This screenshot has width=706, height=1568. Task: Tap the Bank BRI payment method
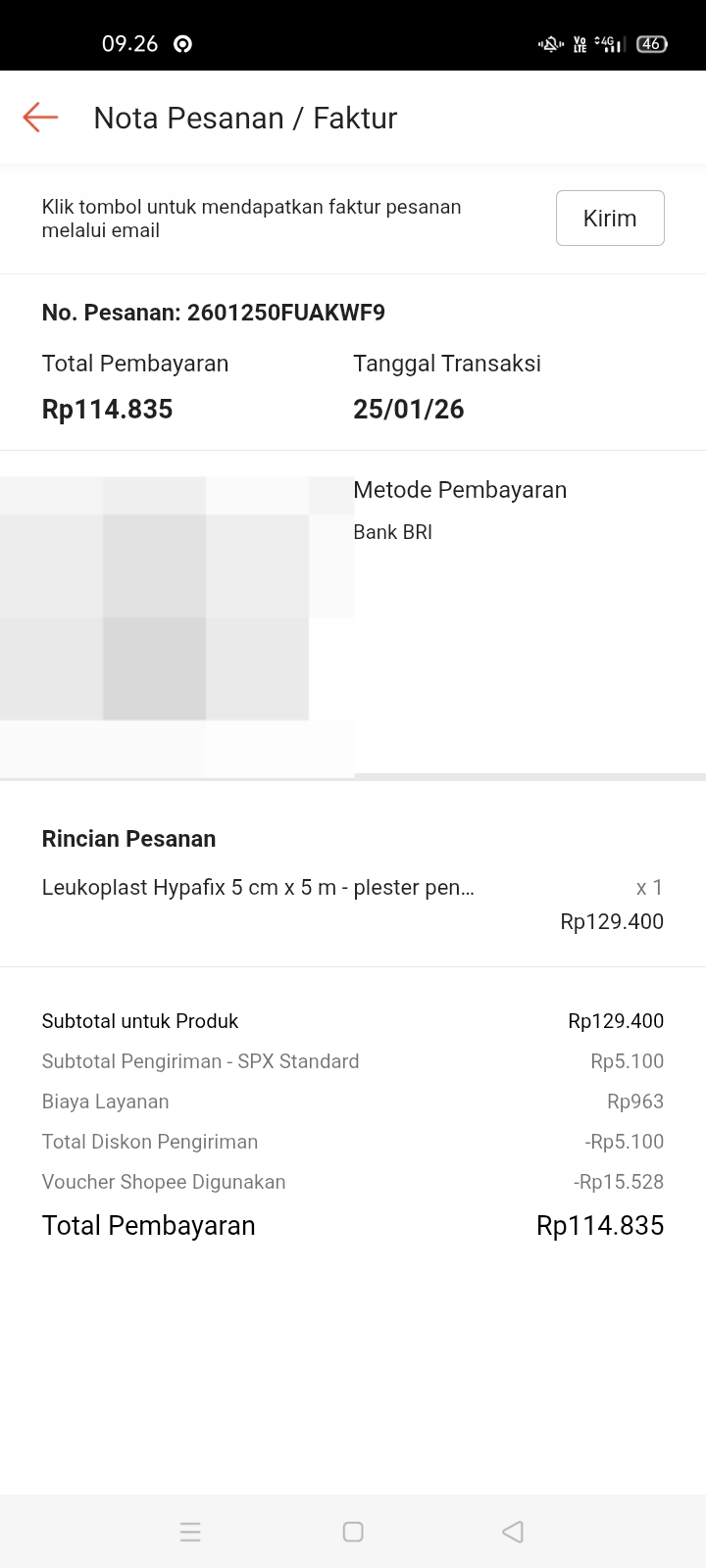pyautogui.click(x=392, y=532)
